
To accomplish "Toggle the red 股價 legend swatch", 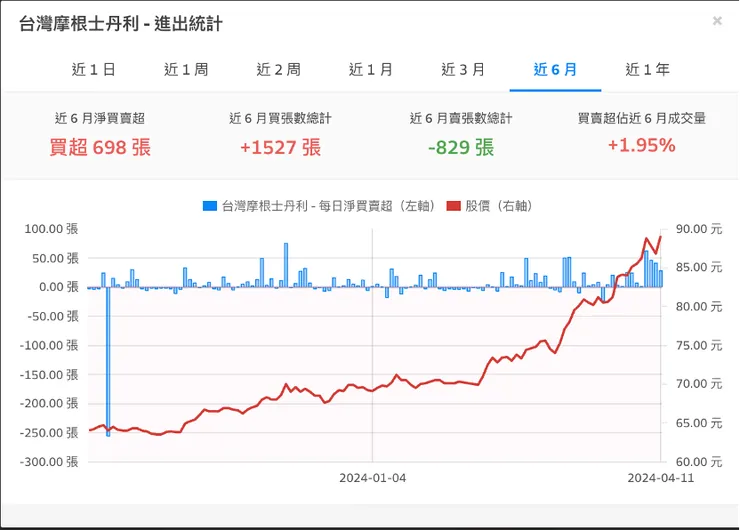I will pyautogui.click(x=453, y=206).
